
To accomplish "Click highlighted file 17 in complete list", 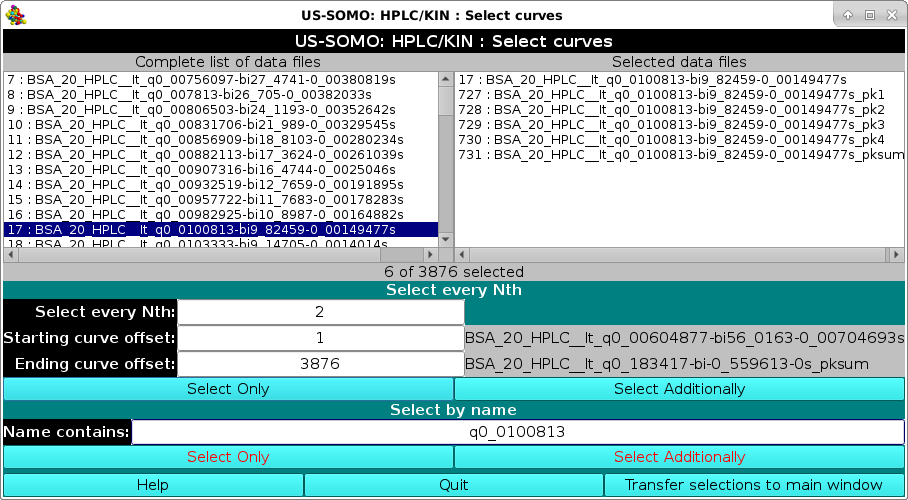I will pos(221,230).
